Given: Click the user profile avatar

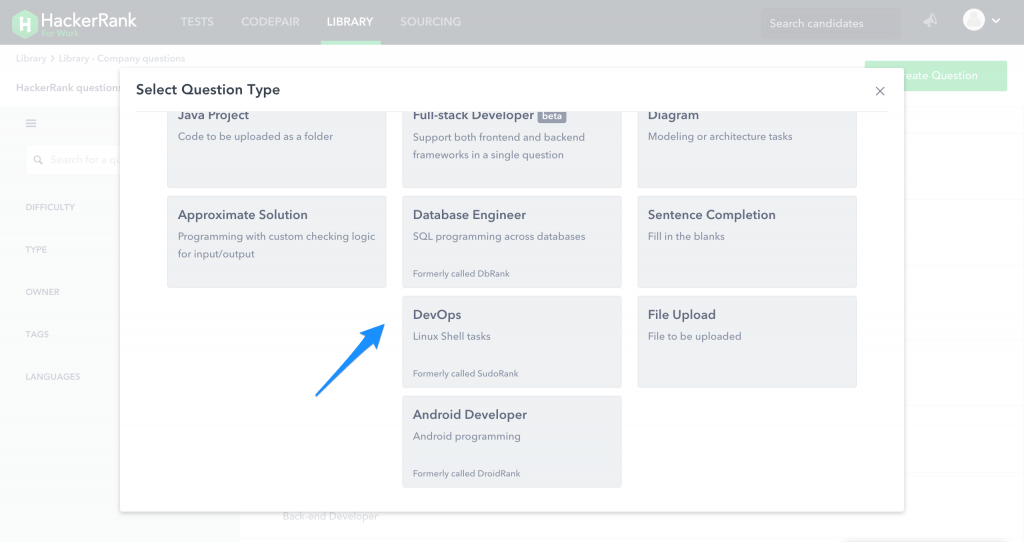Looking at the screenshot, I should (974, 20).
